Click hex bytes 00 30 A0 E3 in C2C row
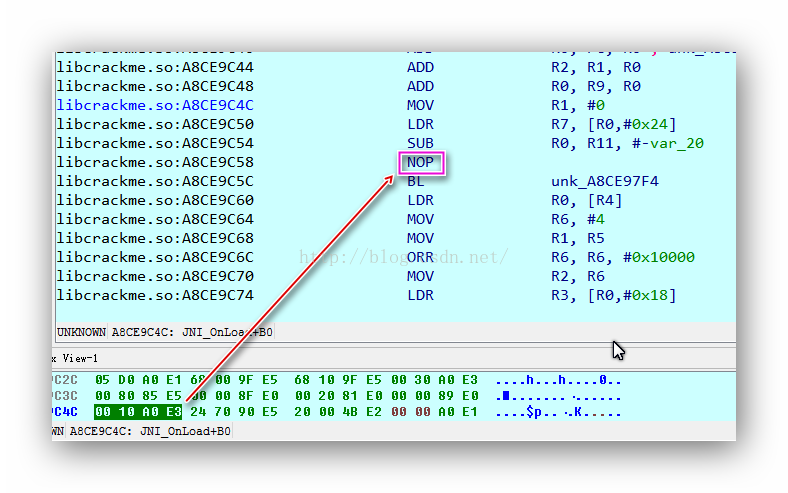This screenshot has height=493, width=788. coord(434,380)
